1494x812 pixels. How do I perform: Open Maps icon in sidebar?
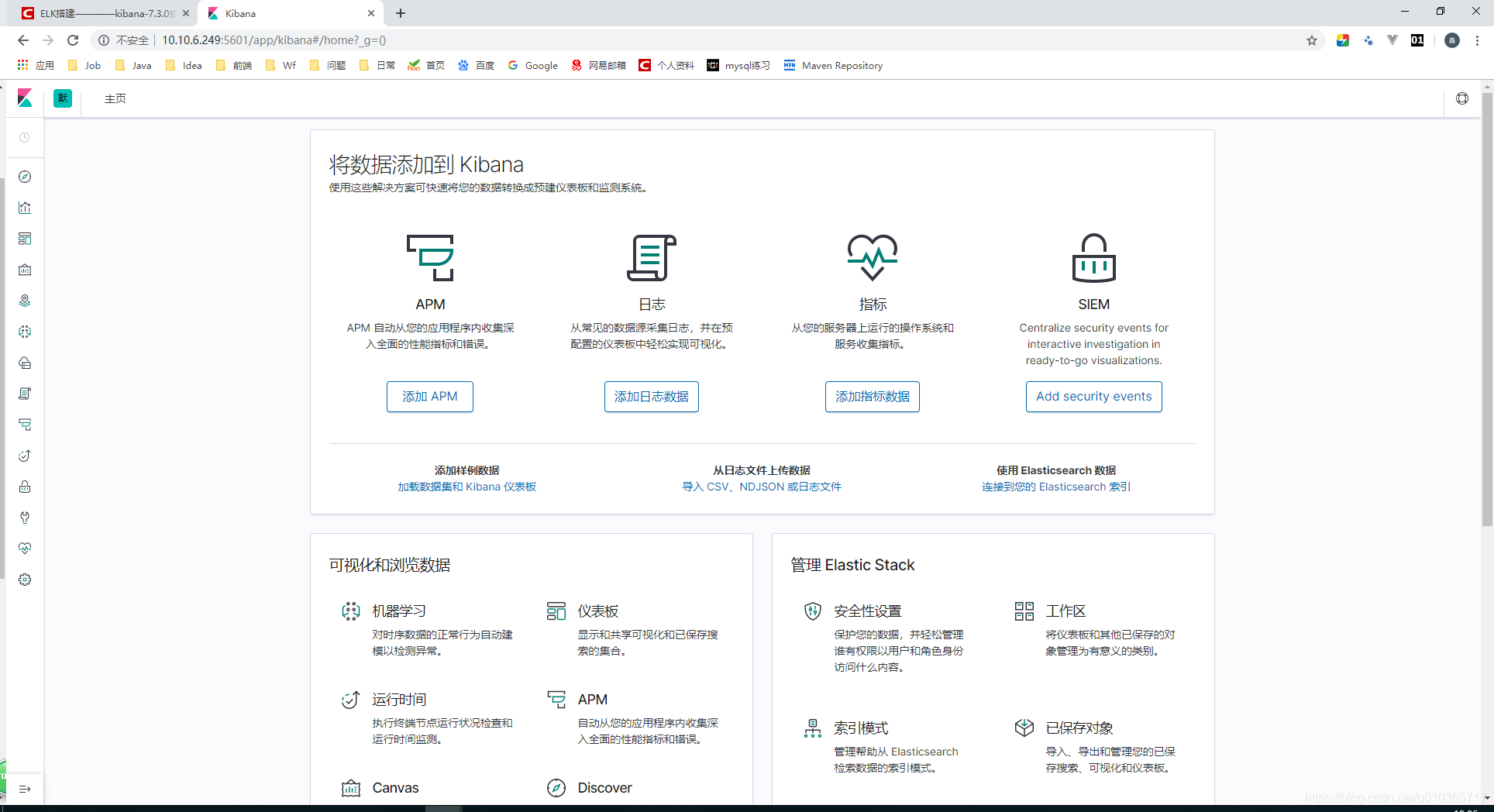pos(25,301)
